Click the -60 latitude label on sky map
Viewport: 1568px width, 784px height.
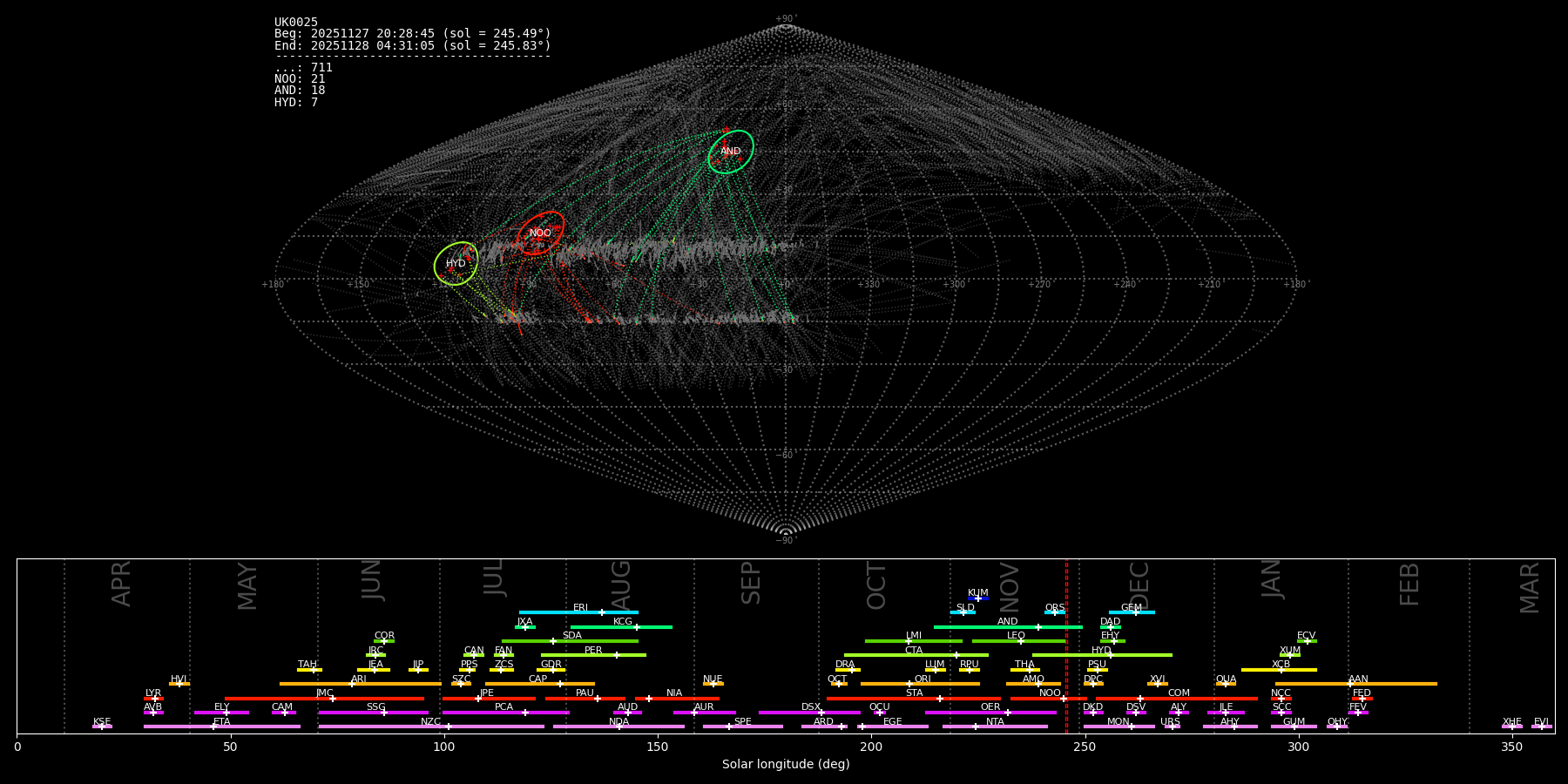tap(785, 455)
